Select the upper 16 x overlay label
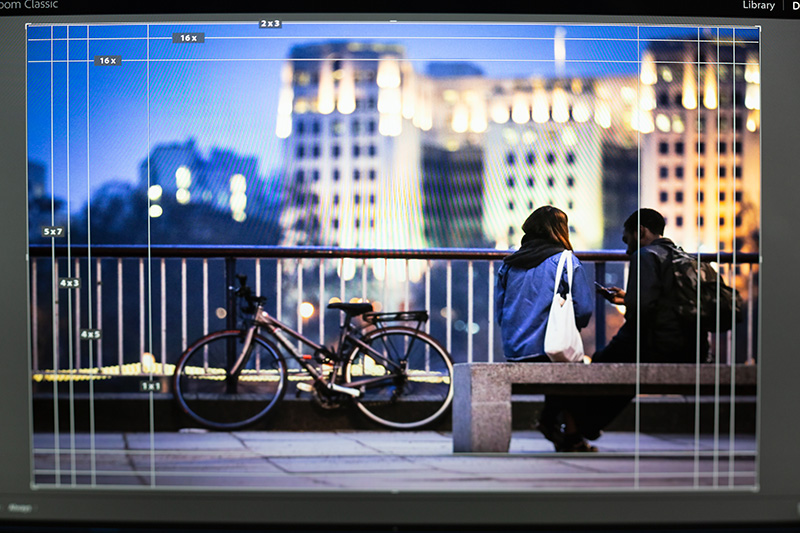This screenshot has width=800, height=533. [x=188, y=38]
